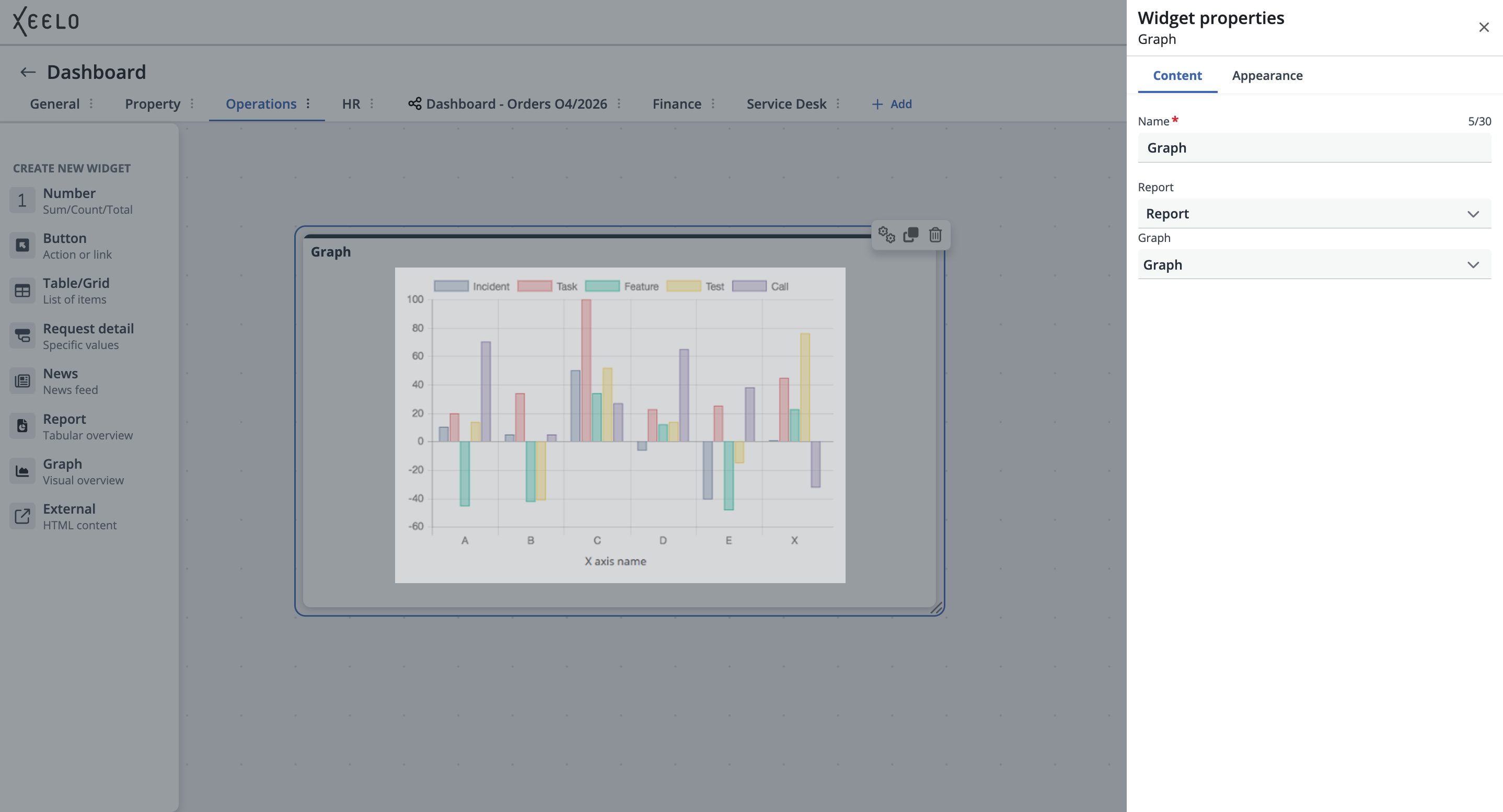The height and width of the screenshot is (812, 1503).
Task: Open the General dashboard tab
Action: (x=54, y=104)
